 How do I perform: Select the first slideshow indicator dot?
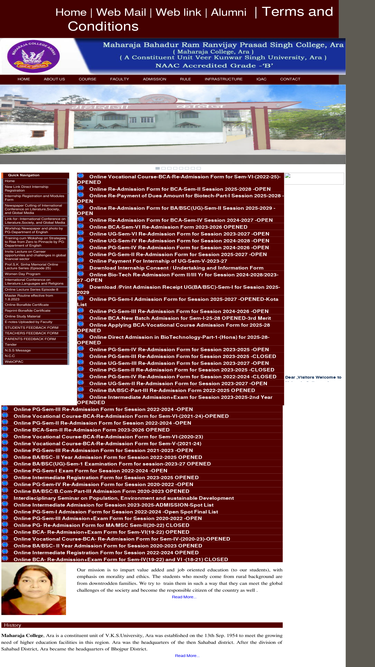coord(158,168)
